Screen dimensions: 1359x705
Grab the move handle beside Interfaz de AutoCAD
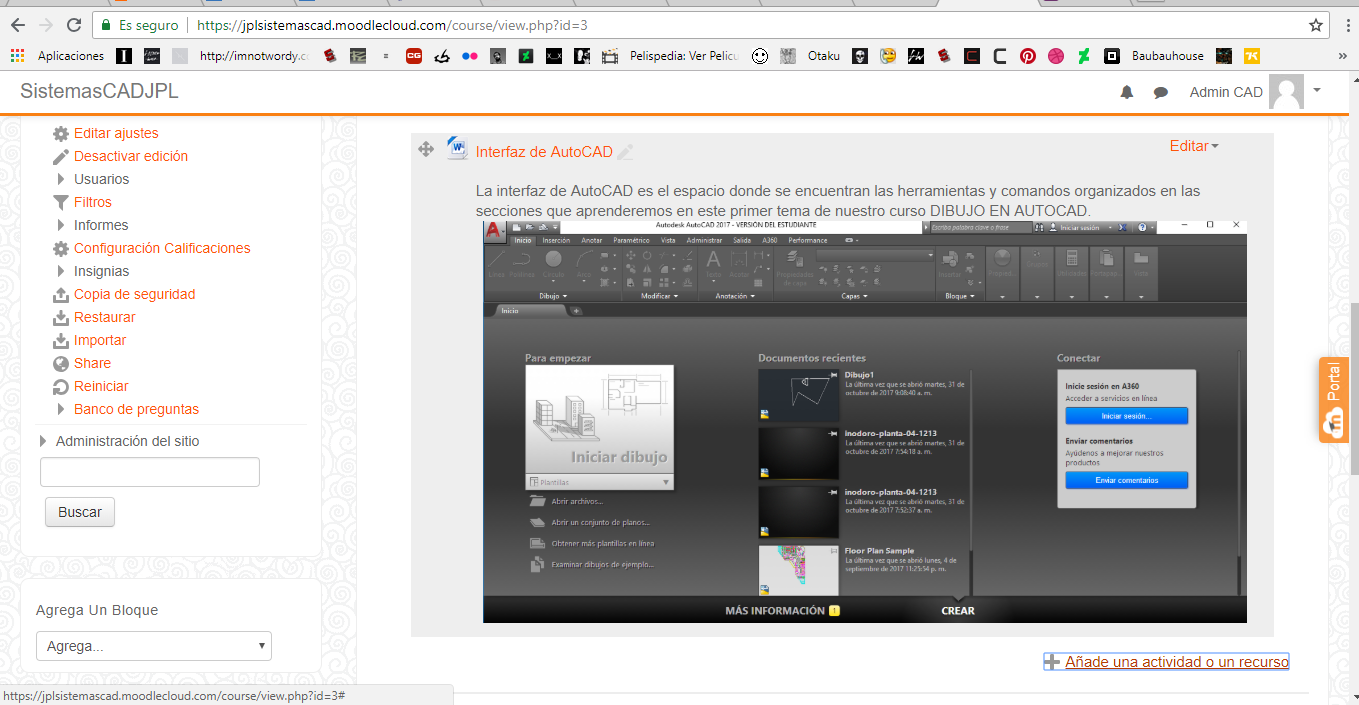(x=425, y=149)
